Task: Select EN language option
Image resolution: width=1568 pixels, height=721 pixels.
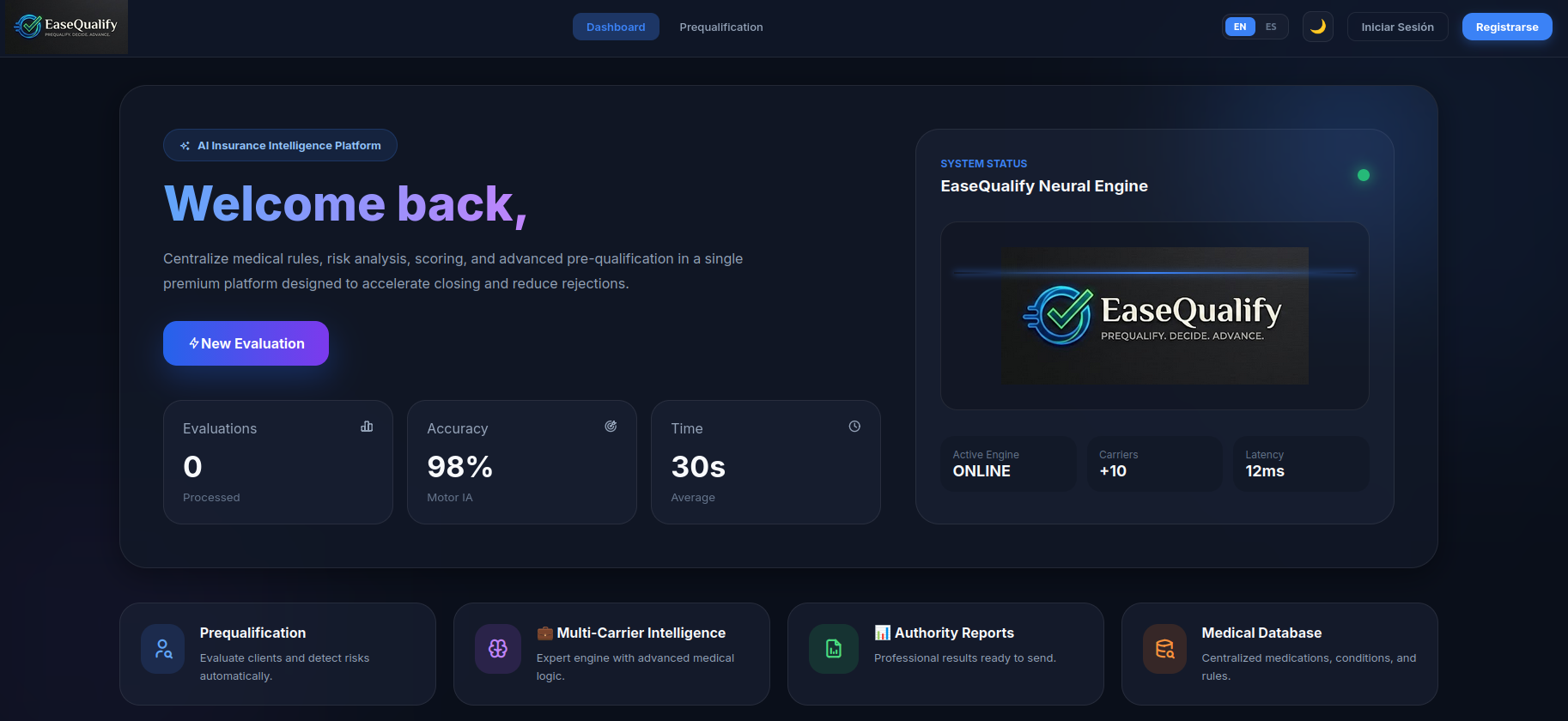Action: coord(1240,27)
